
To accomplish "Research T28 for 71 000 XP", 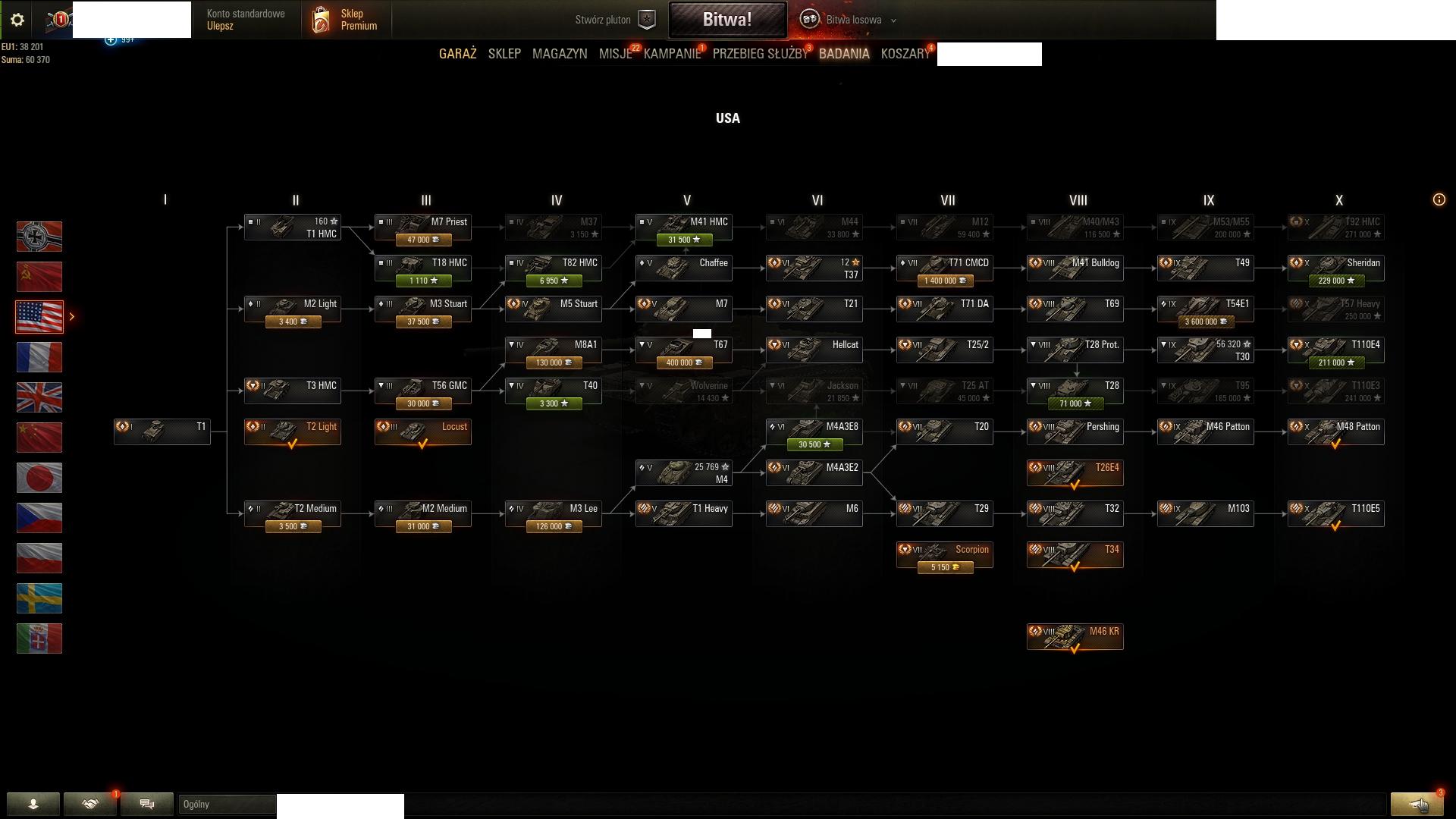I will click(x=1075, y=403).
